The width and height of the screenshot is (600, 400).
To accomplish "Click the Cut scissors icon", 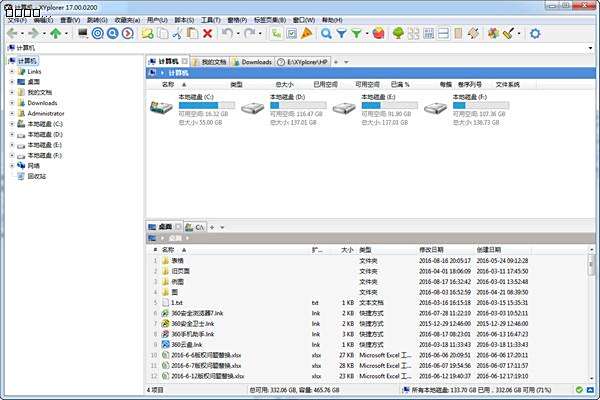I will click(x=177, y=34).
